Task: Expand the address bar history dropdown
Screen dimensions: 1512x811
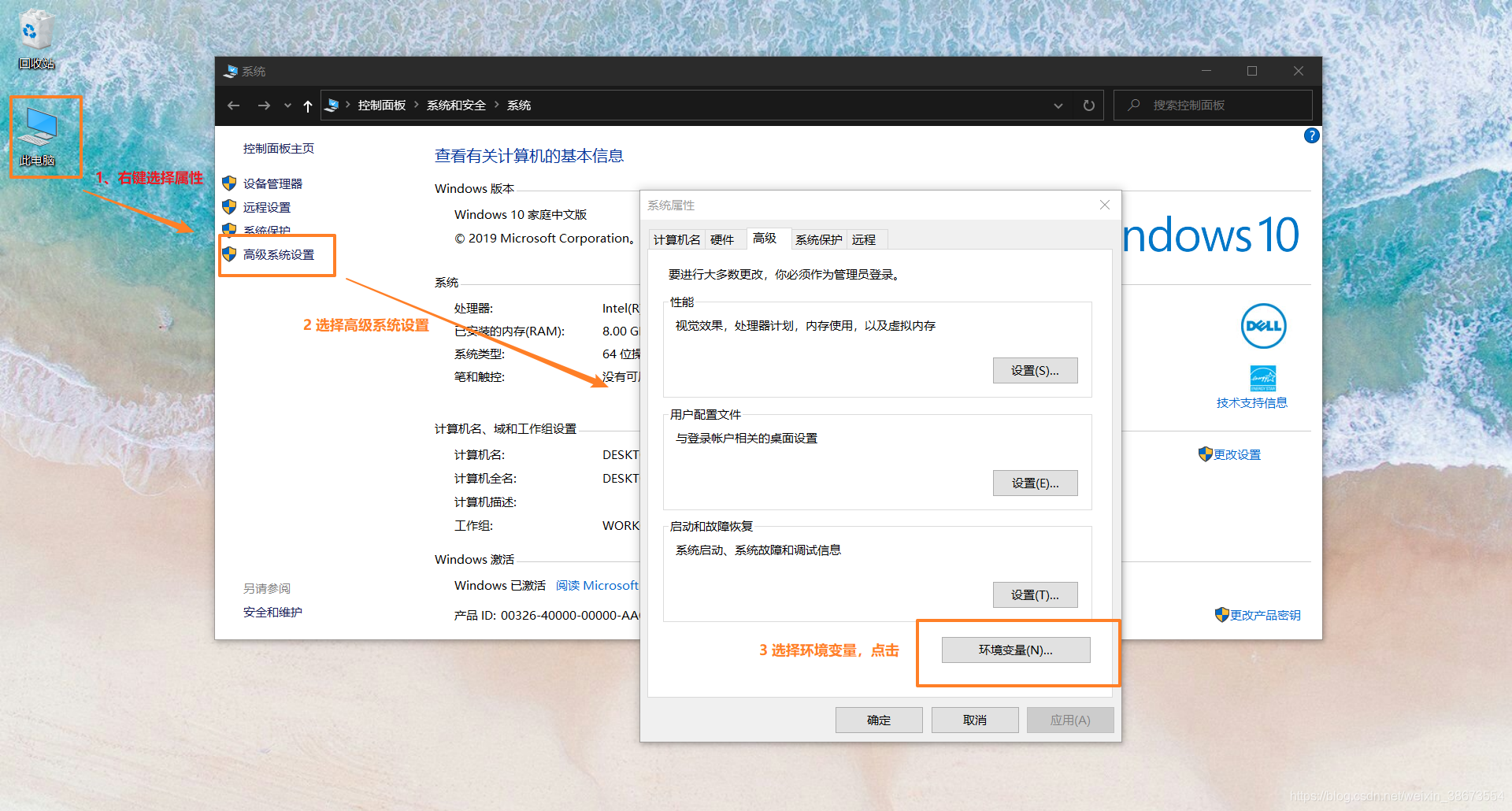Action: pos(1058,106)
